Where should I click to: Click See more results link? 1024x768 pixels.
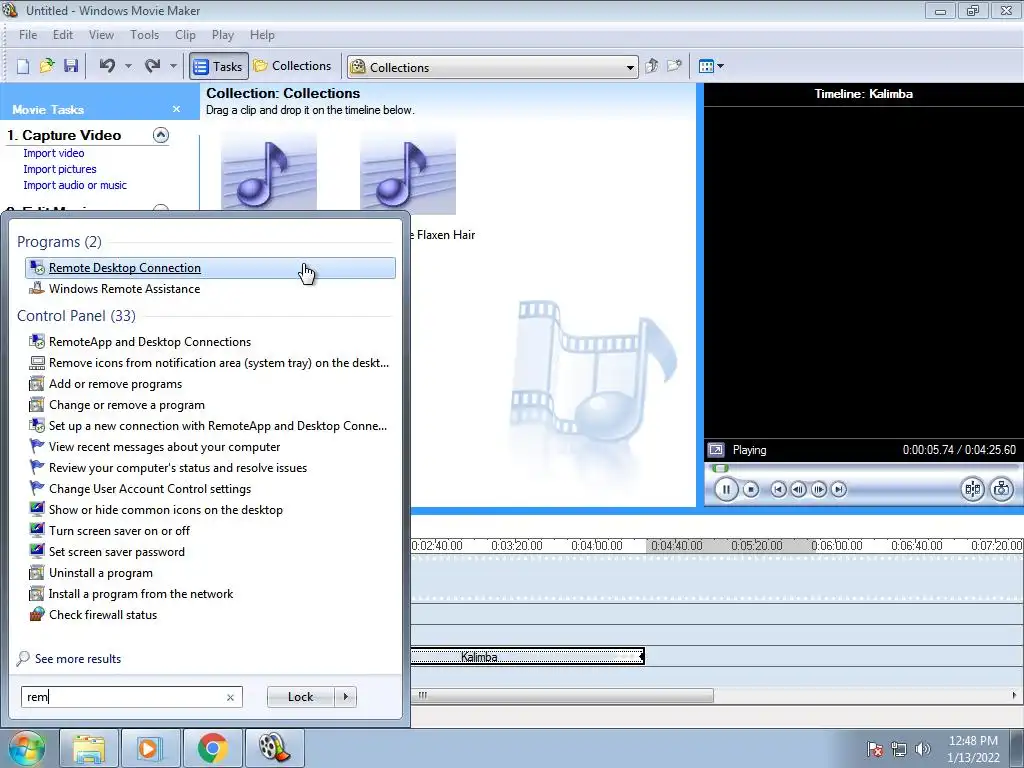click(x=78, y=659)
